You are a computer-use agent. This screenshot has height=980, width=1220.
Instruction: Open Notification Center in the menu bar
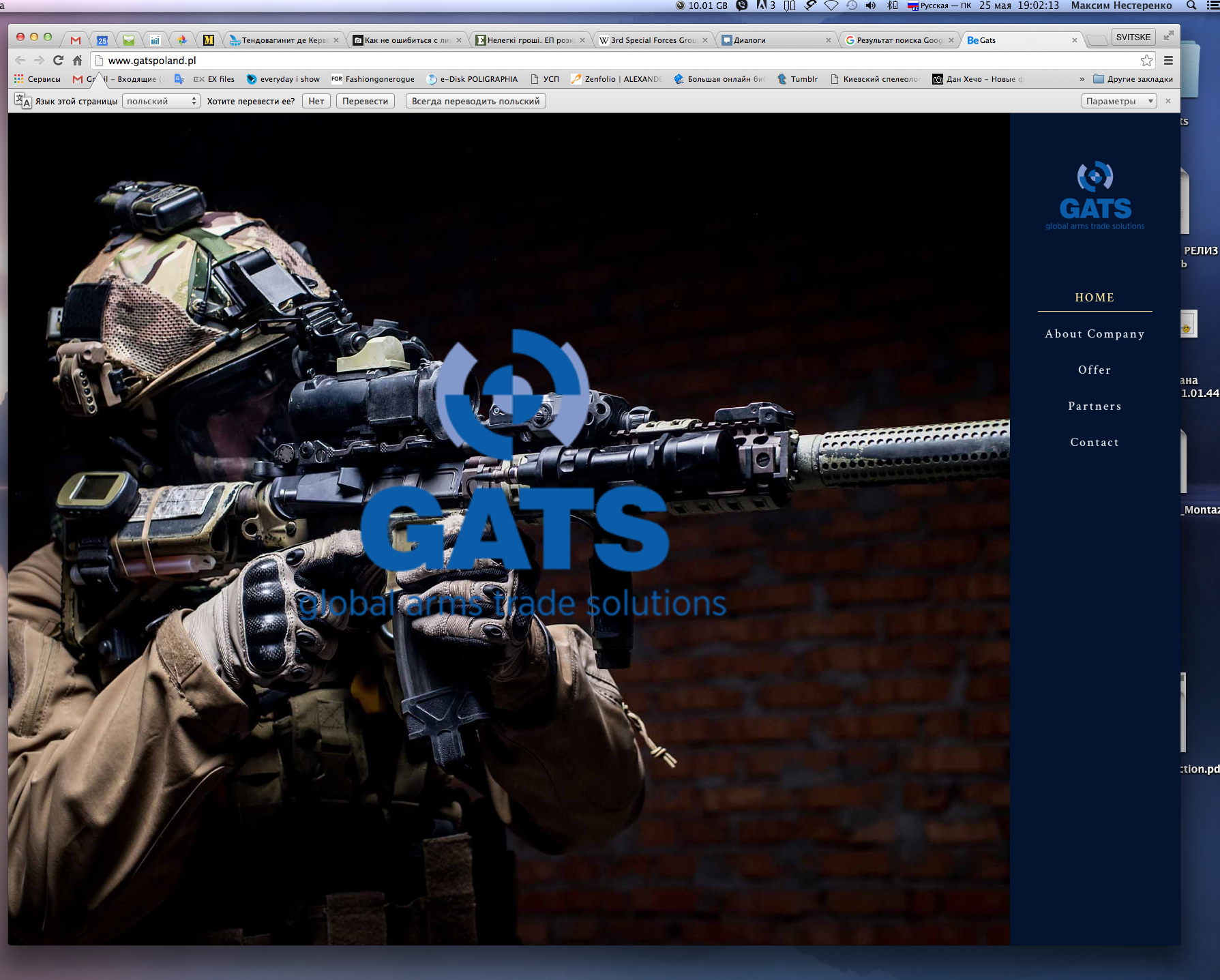pos(1212,5)
